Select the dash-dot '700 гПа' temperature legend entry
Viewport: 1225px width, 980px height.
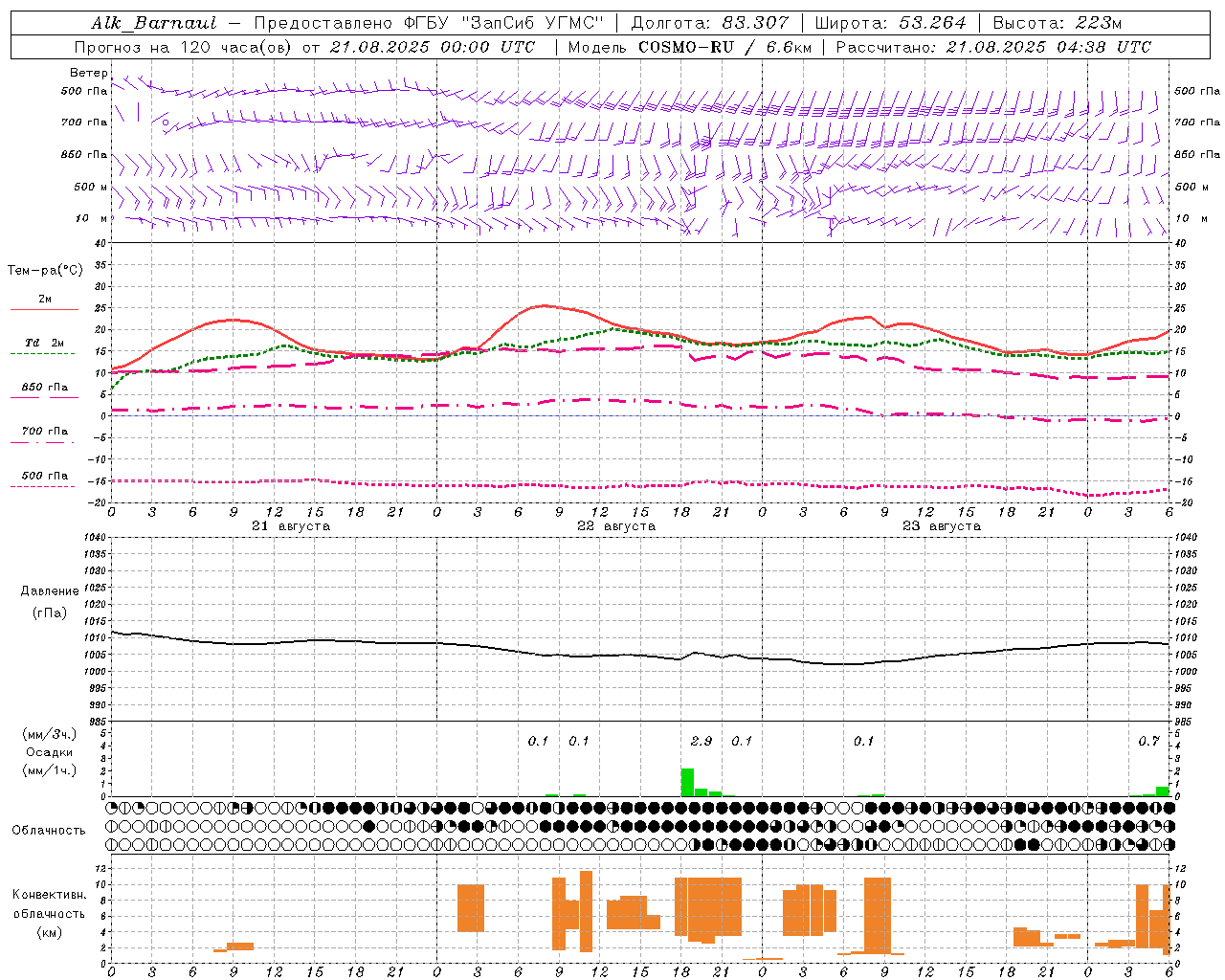44,434
